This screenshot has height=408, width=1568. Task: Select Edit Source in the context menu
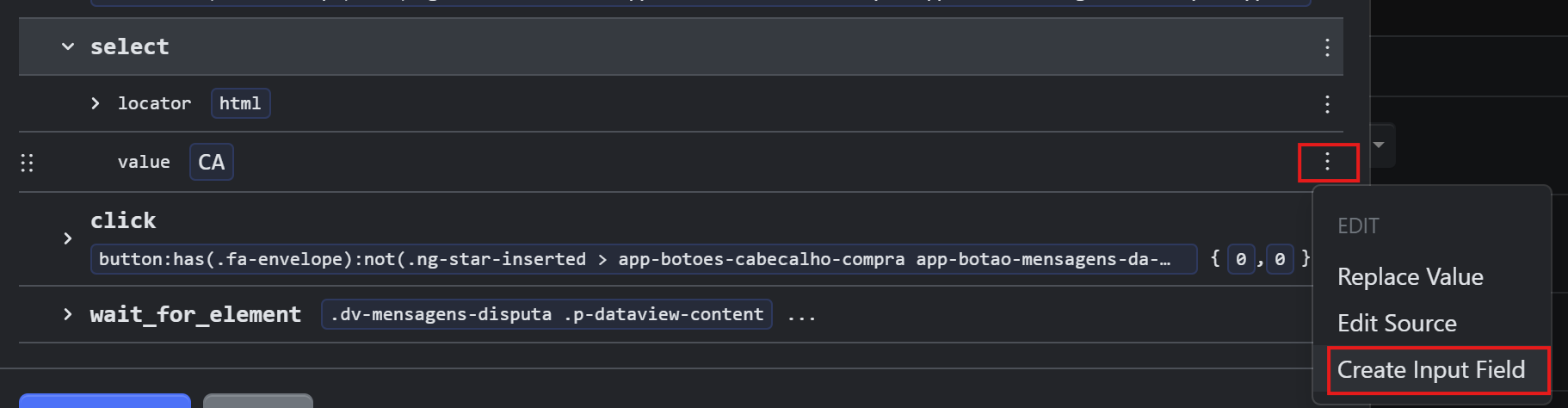[1397, 324]
